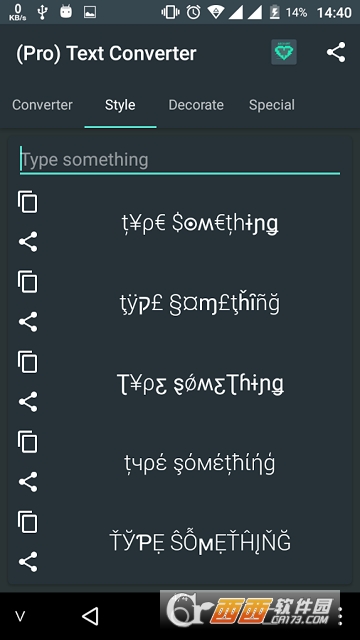Screen dimensions: 360x640
Task: Tap the share icon in app header
Action: click(x=336, y=52)
